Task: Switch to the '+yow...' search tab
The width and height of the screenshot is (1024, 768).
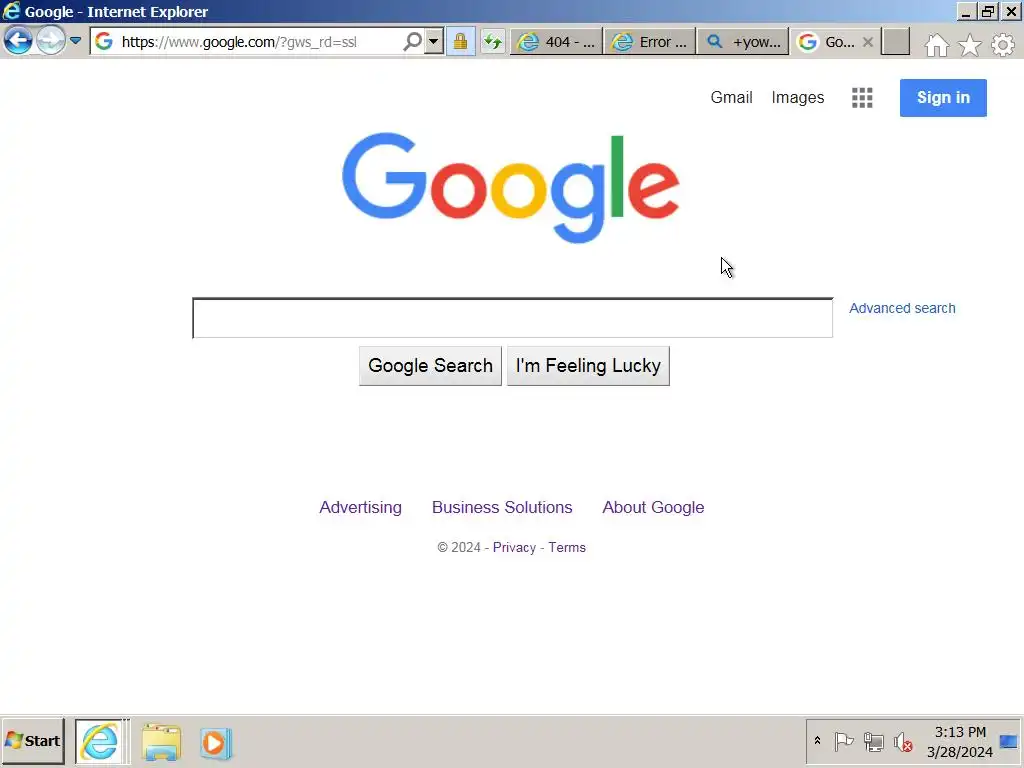Action: click(x=743, y=42)
